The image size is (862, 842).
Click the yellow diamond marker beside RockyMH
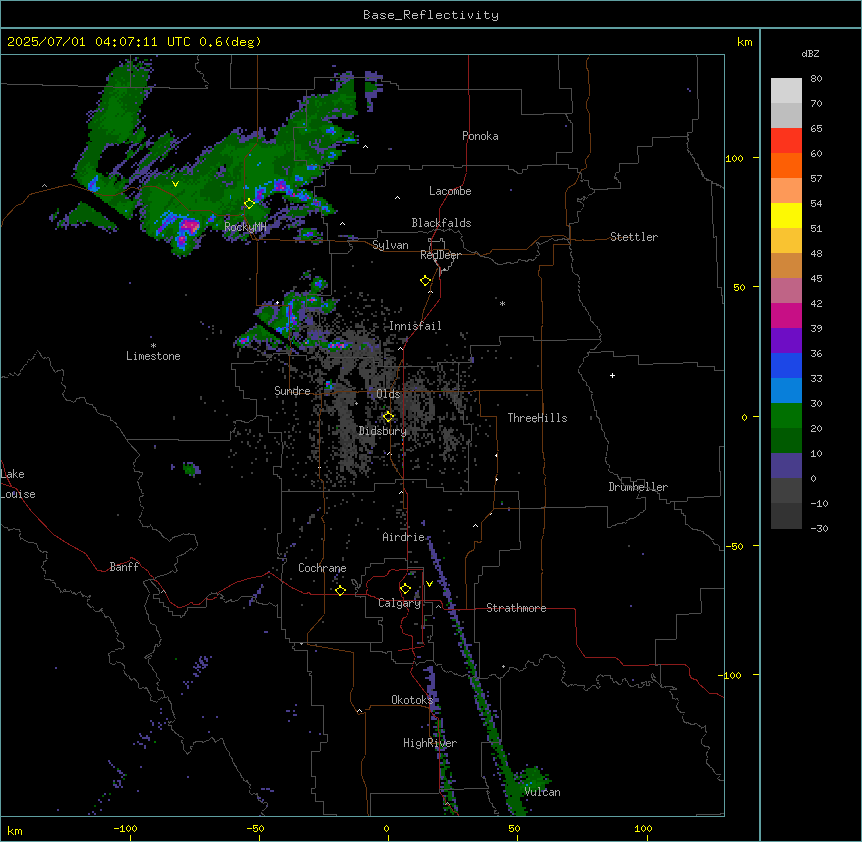point(249,204)
